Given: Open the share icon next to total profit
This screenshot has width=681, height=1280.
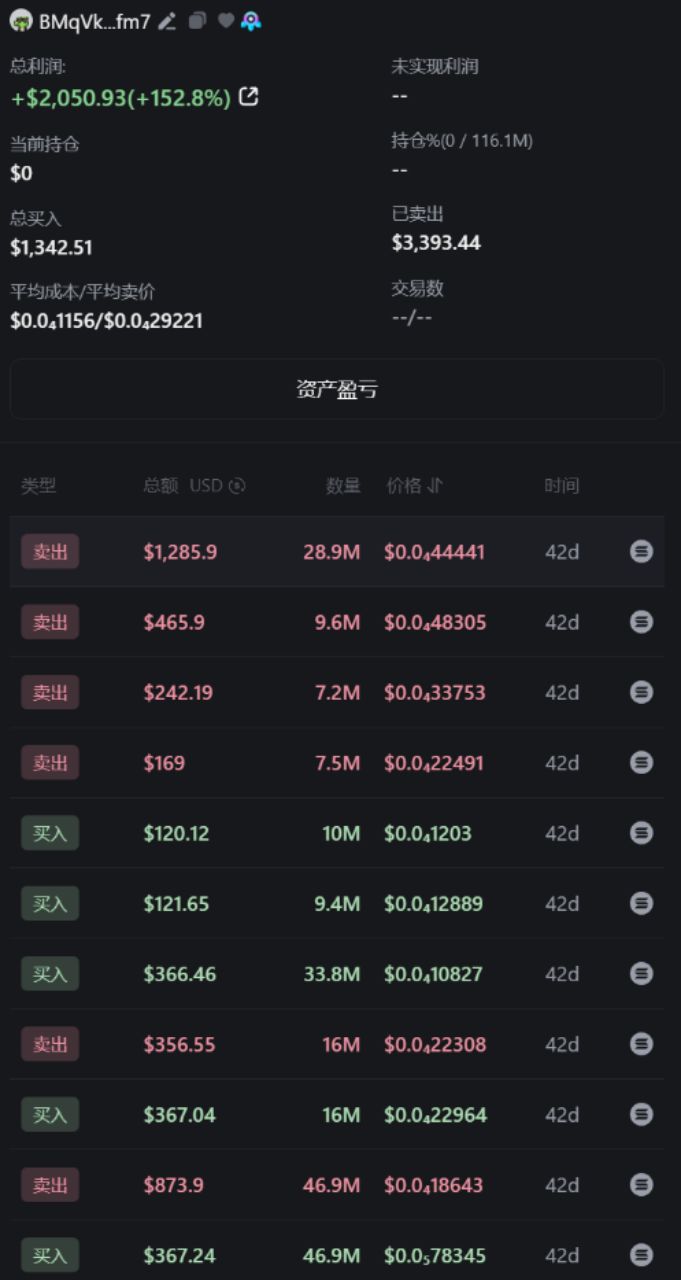Looking at the screenshot, I should [x=249, y=97].
